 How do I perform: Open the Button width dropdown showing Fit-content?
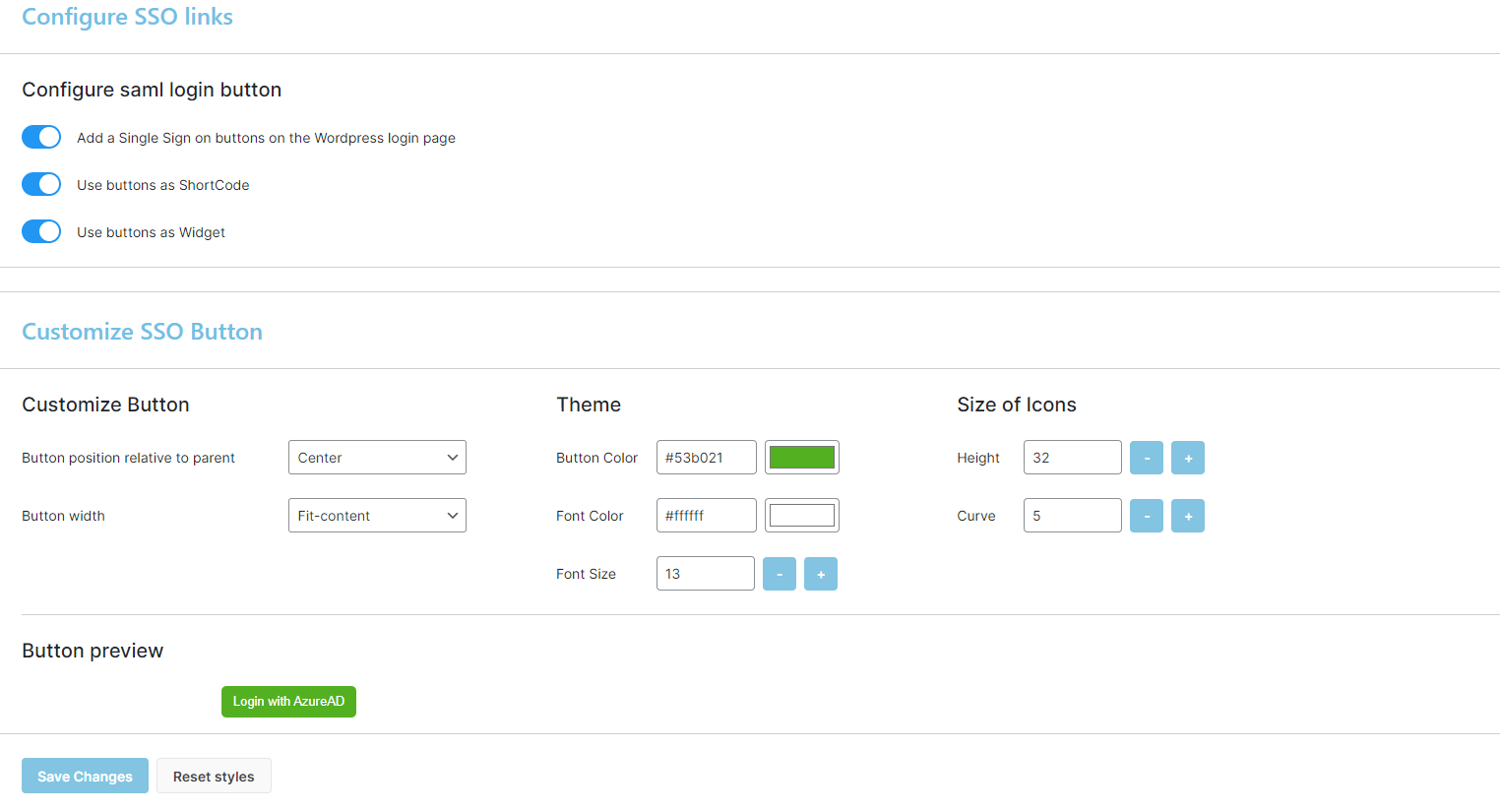coord(377,515)
